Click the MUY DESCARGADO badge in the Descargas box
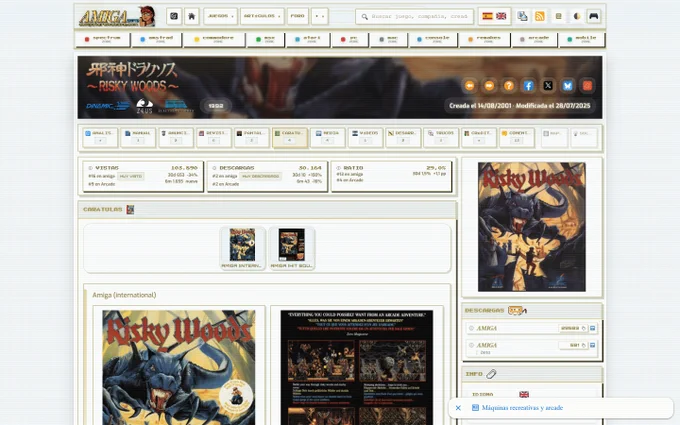 coord(261,176)
